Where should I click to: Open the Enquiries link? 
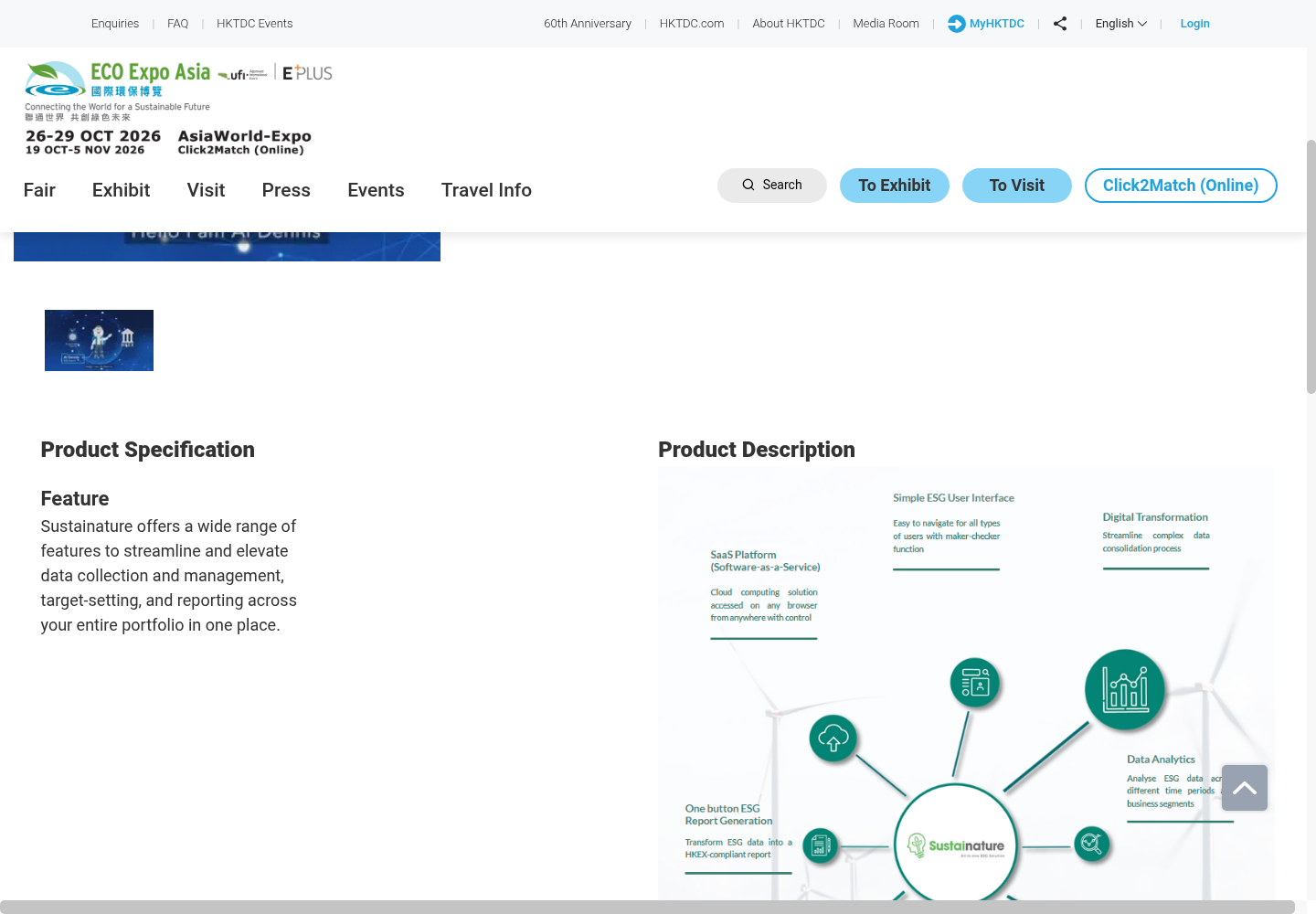(x=115, y=24)
